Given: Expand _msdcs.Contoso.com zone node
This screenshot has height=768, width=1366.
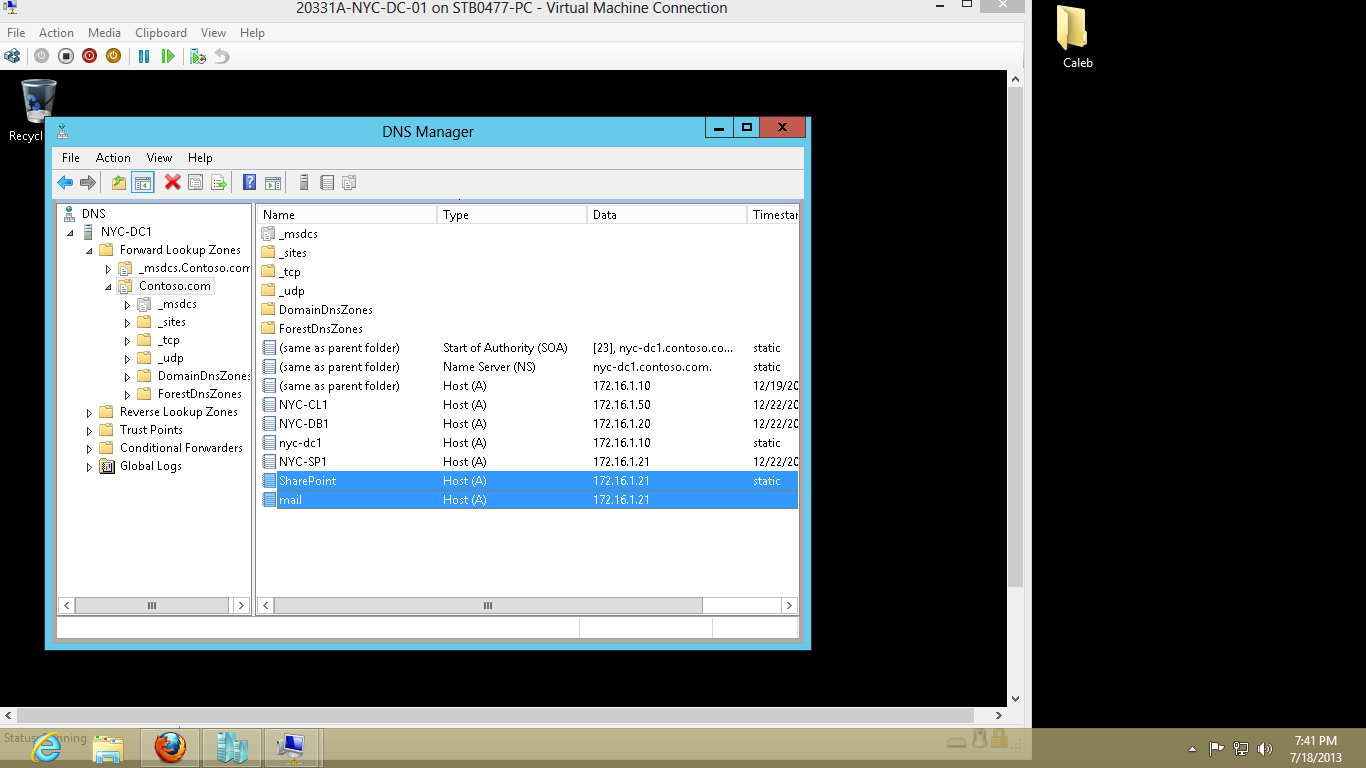Looking at the screenshot, I should 108,268.
